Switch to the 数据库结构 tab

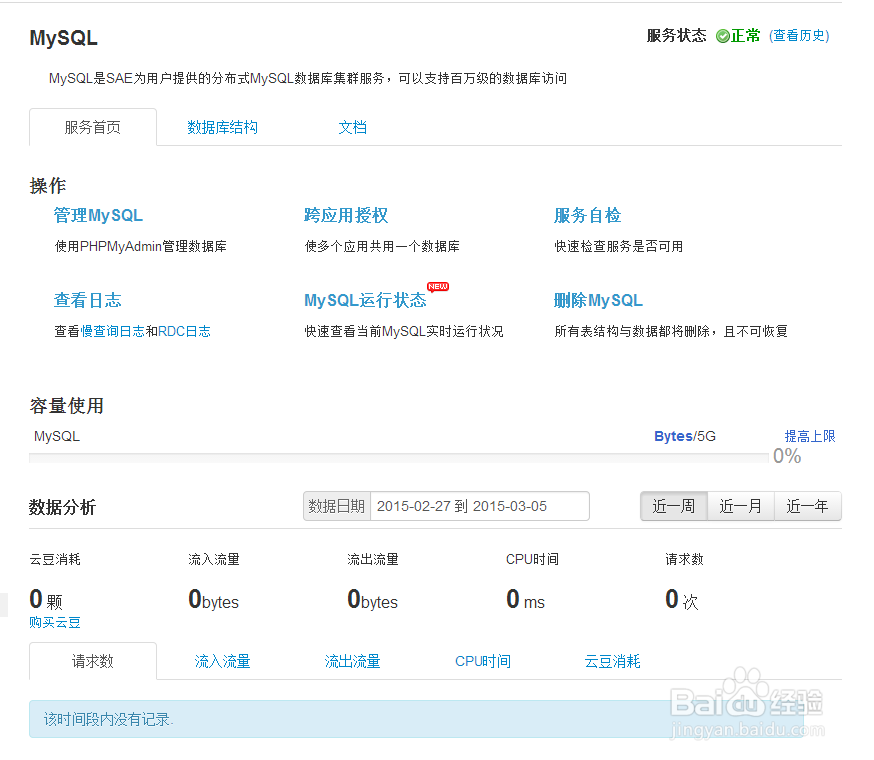(222, 127)
